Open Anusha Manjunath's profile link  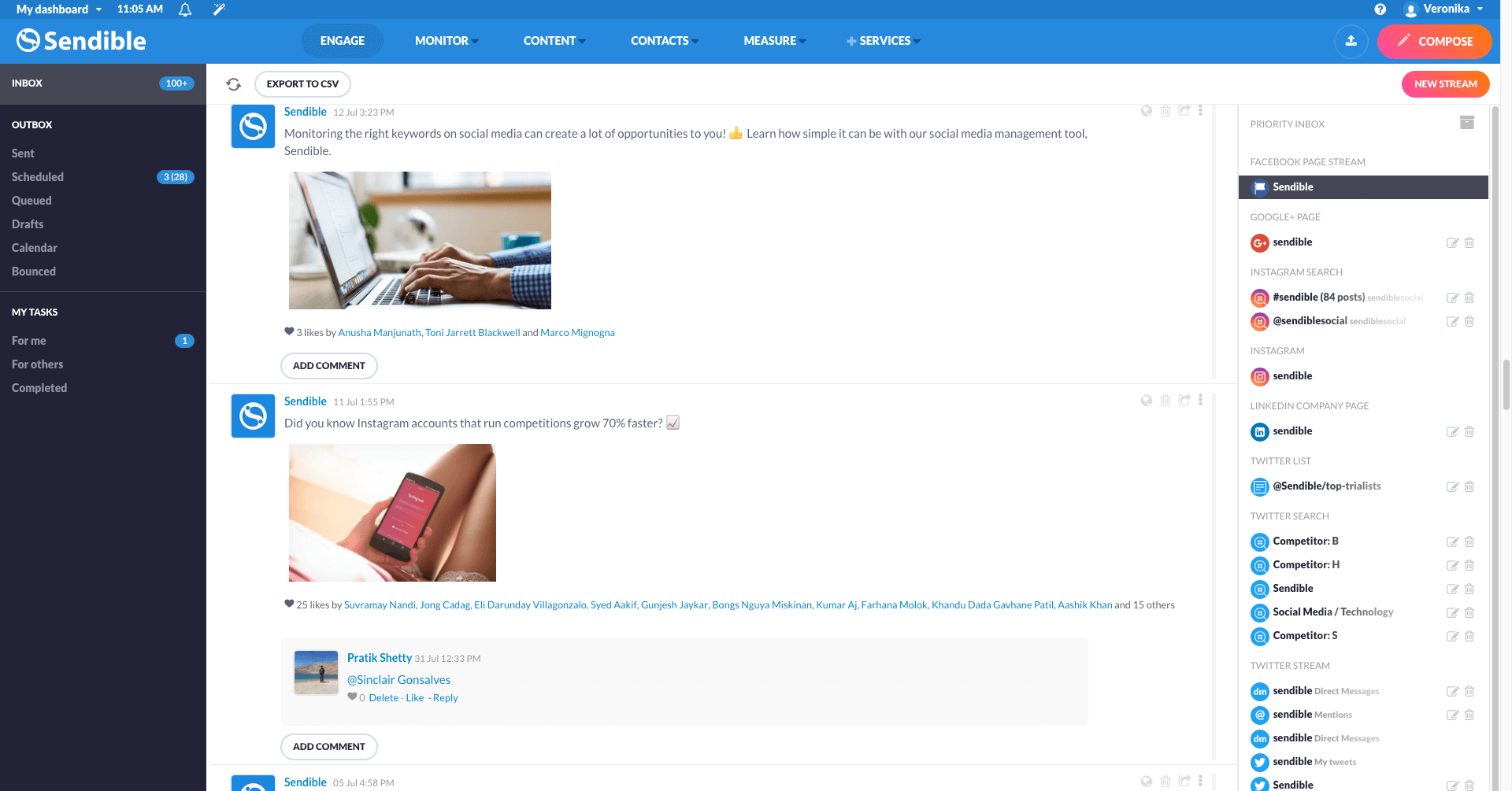tap(380, 333)
